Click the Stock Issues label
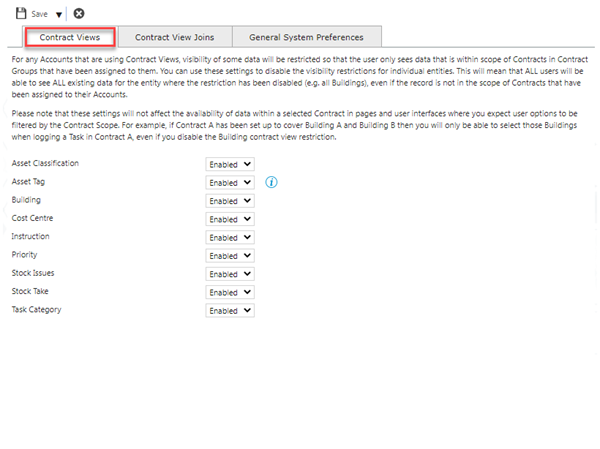Screen dimensions: 600x449 (x=34, y=273)
